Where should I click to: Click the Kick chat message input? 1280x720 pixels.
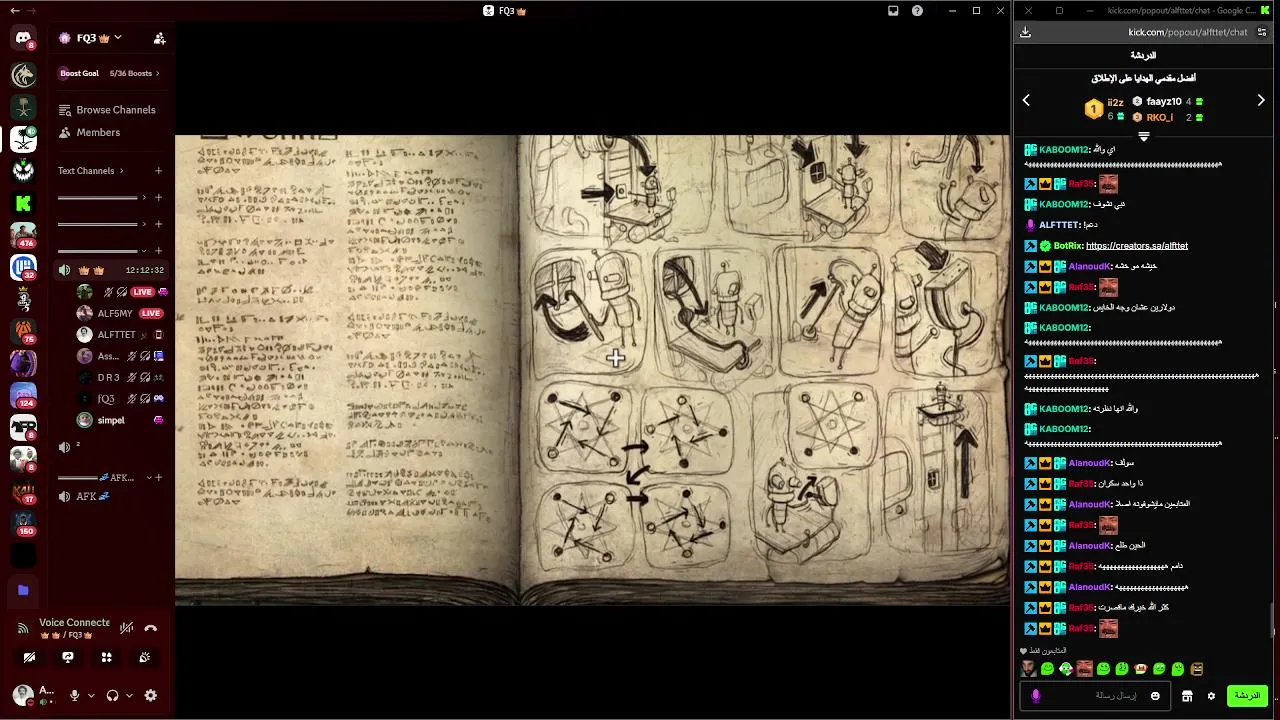(1096, 696)
